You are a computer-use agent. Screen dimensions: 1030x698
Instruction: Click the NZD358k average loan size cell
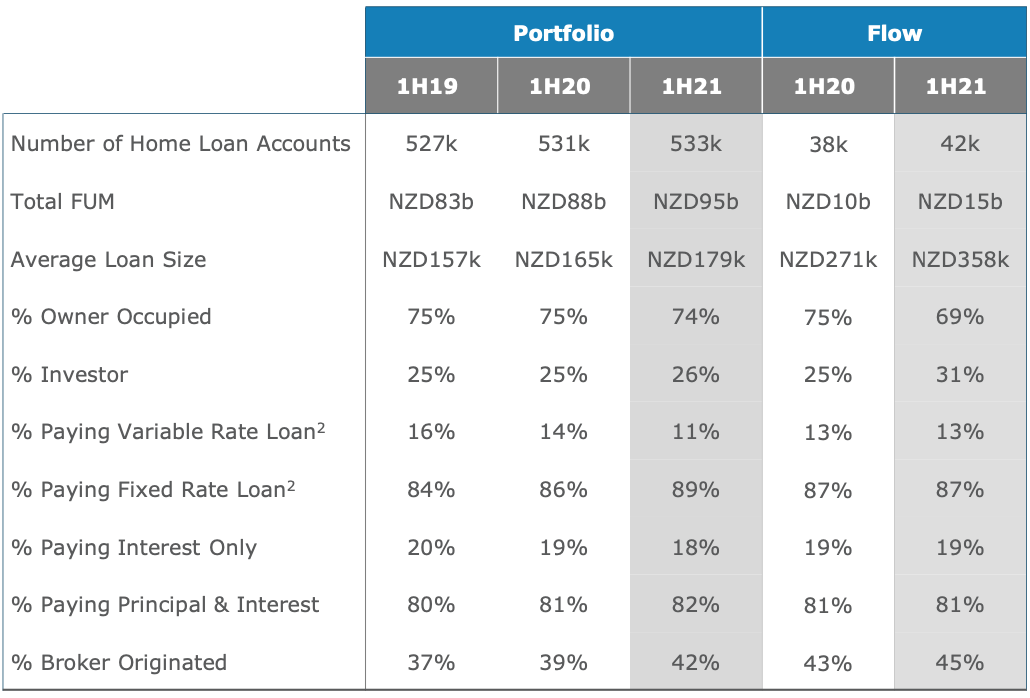click(960, 260)
